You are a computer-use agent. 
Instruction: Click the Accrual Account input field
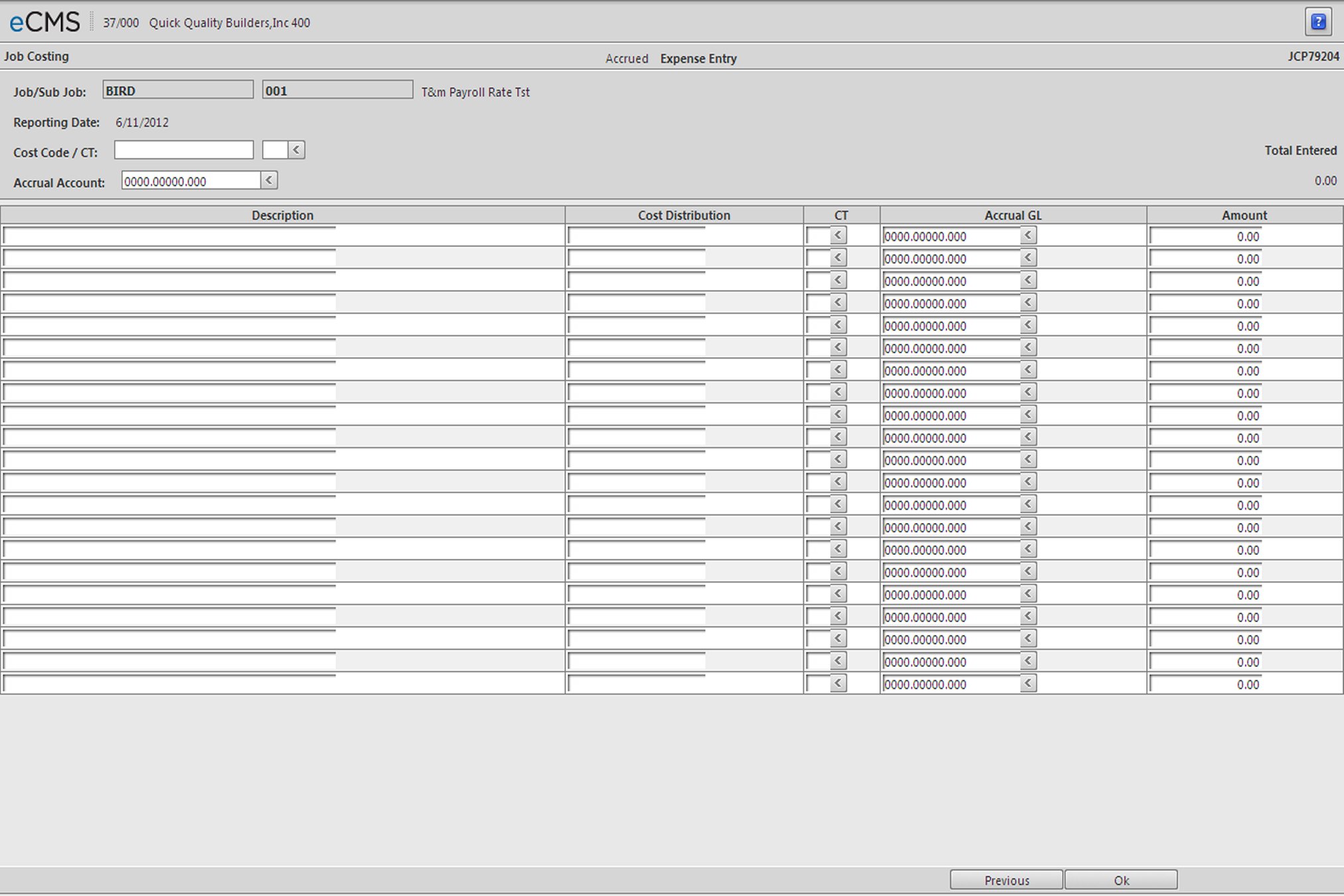(x=191, y=181)
